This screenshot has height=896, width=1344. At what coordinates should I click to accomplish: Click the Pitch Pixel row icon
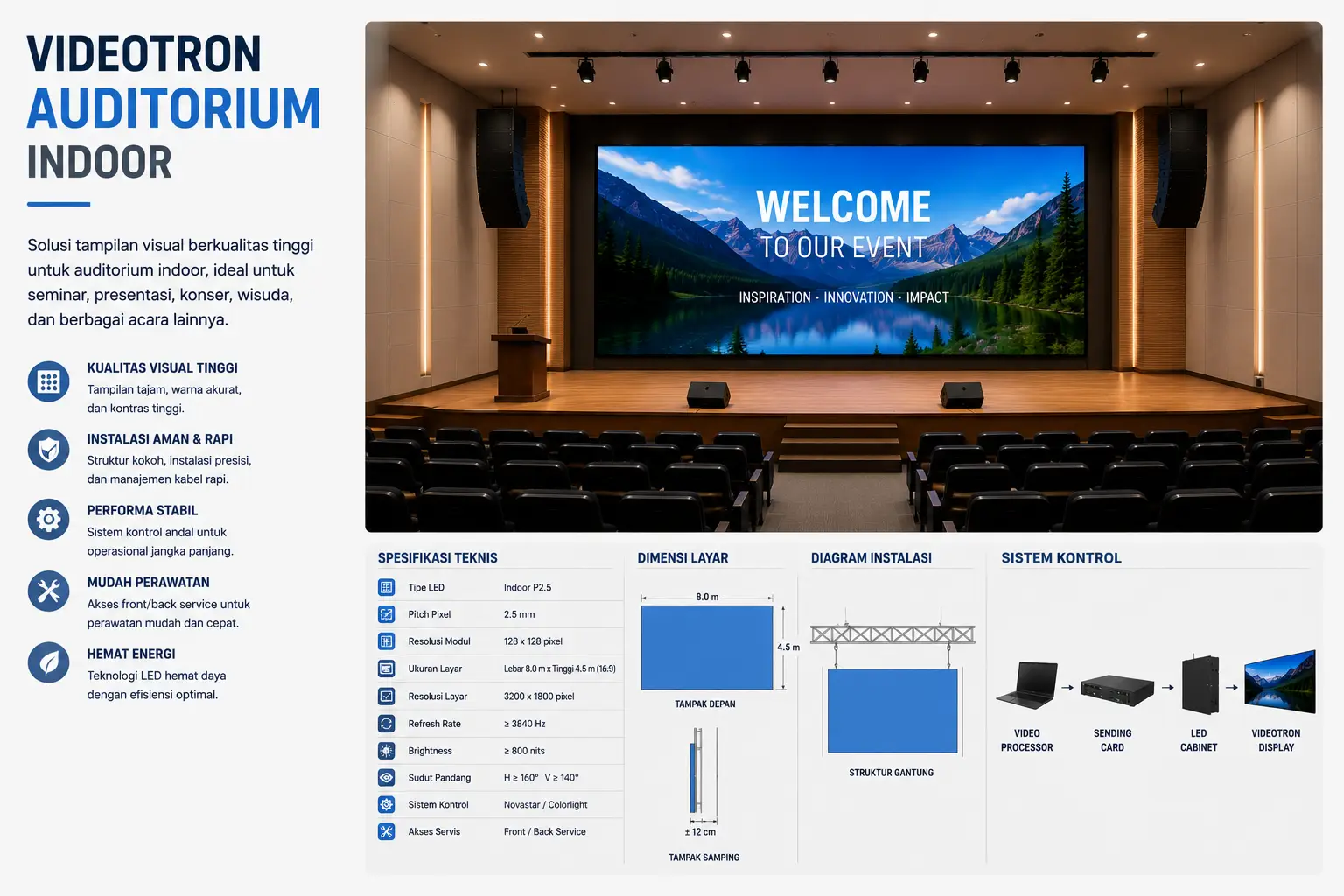(x=386, y=614)
